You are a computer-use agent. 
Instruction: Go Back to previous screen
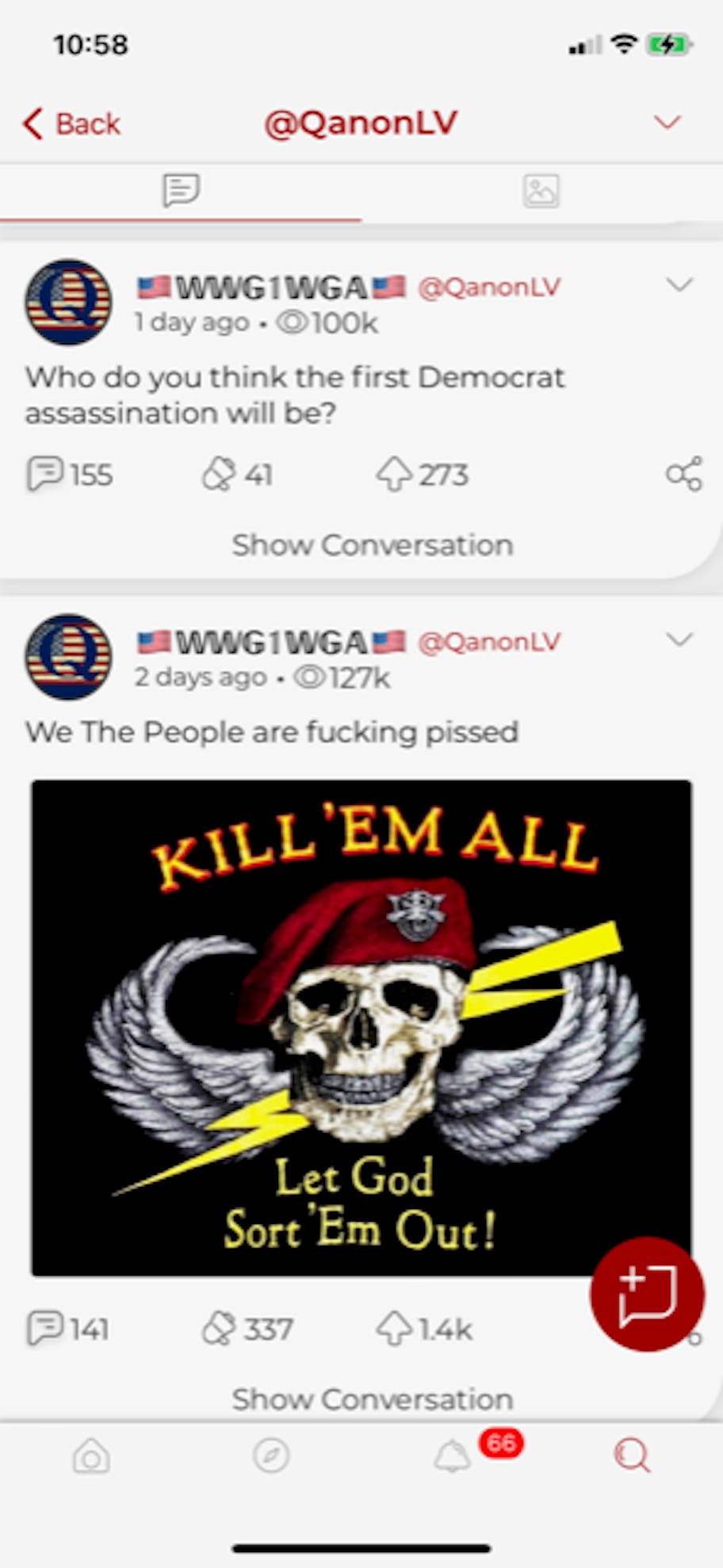pos(71,124)
